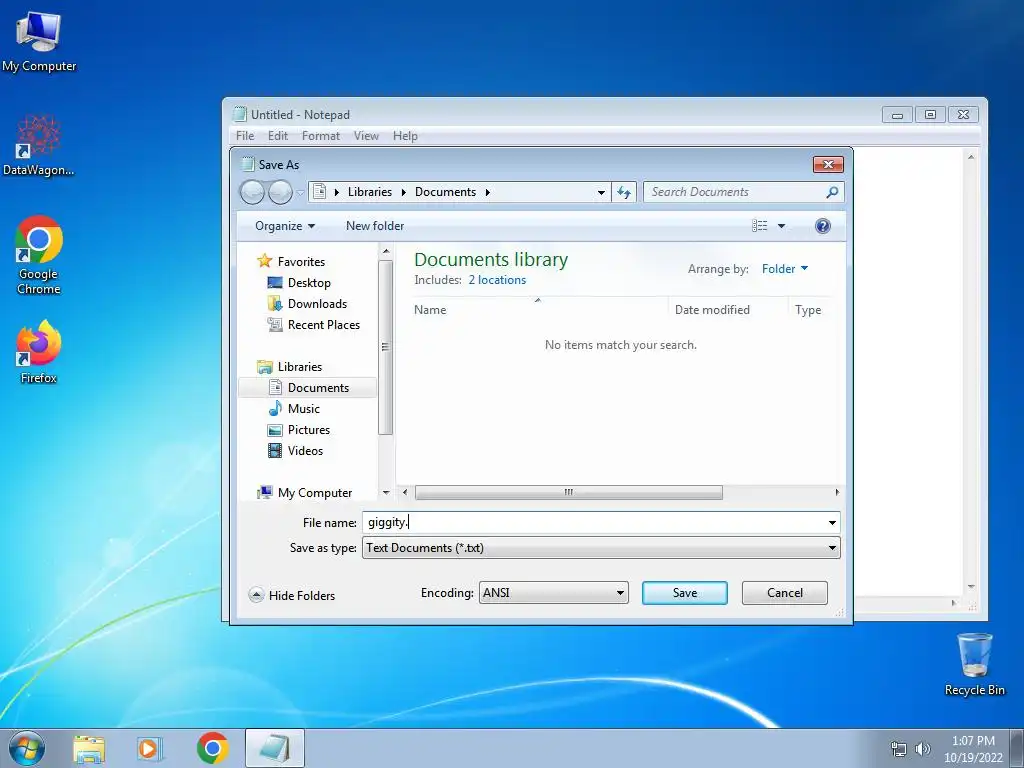Open the recent pages dropdown beside Forward

pyautogui.click(x=300, y=192)
